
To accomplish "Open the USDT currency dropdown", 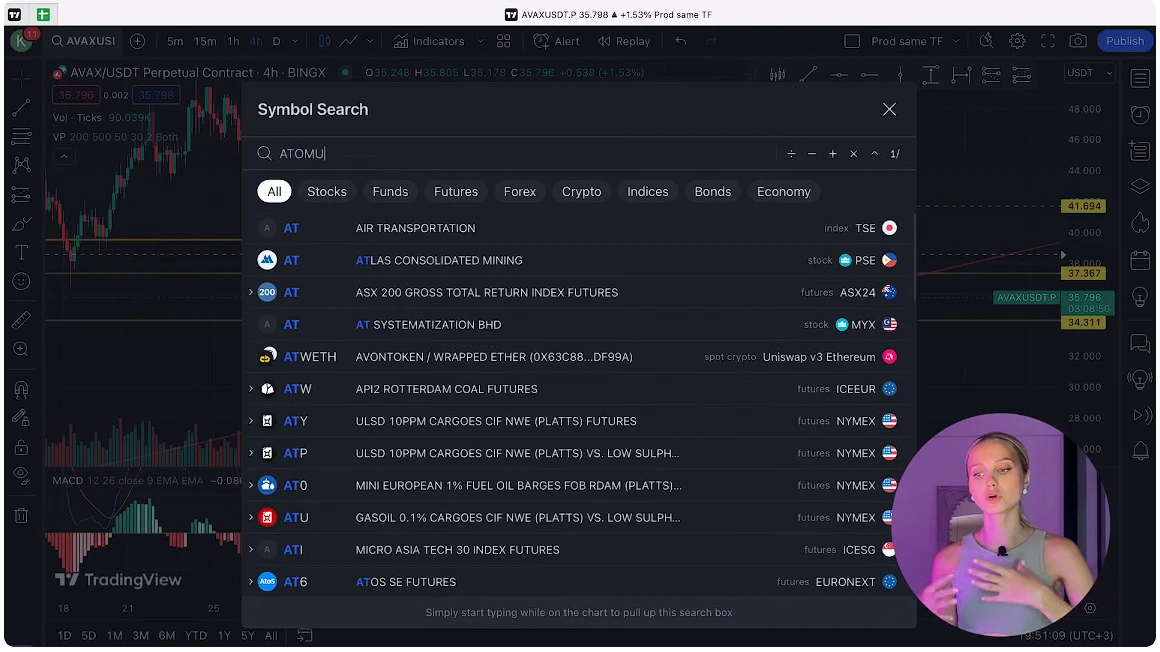I will [x=1089, y=72].
